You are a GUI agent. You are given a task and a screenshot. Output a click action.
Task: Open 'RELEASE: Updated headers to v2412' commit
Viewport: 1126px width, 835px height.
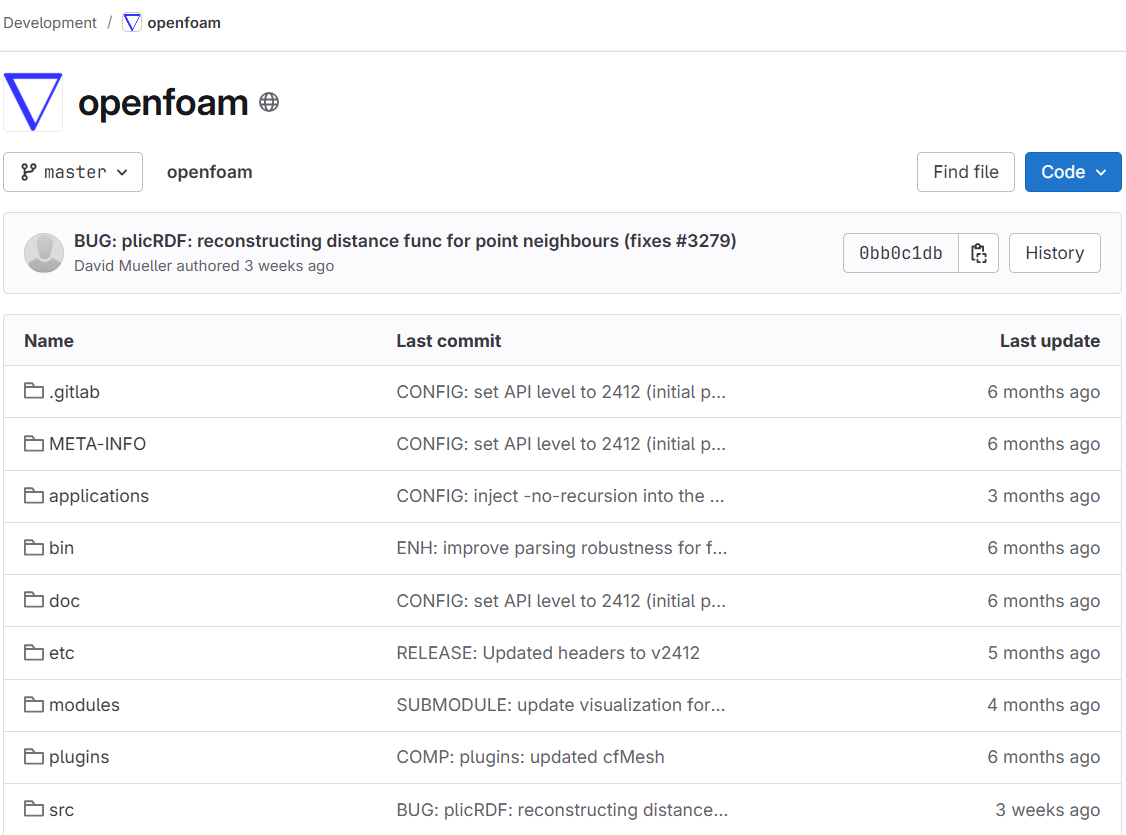(548, 653)
